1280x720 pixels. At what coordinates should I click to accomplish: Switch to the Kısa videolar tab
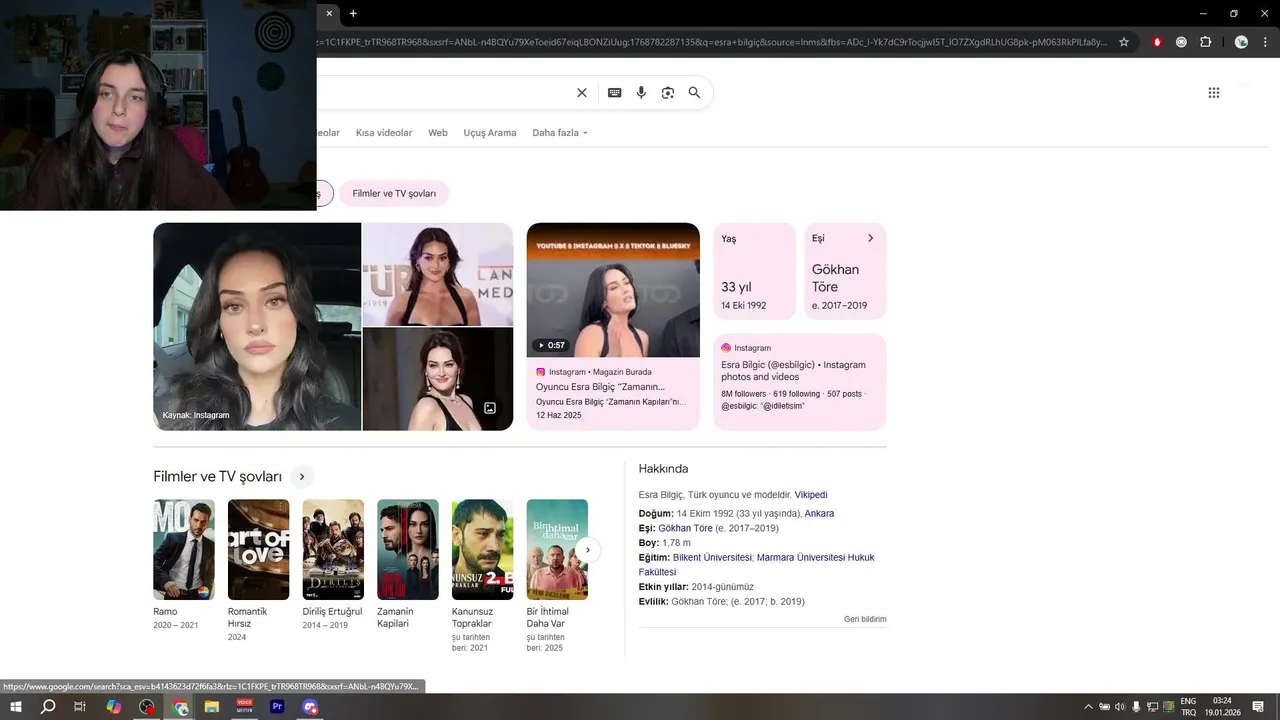384,133
